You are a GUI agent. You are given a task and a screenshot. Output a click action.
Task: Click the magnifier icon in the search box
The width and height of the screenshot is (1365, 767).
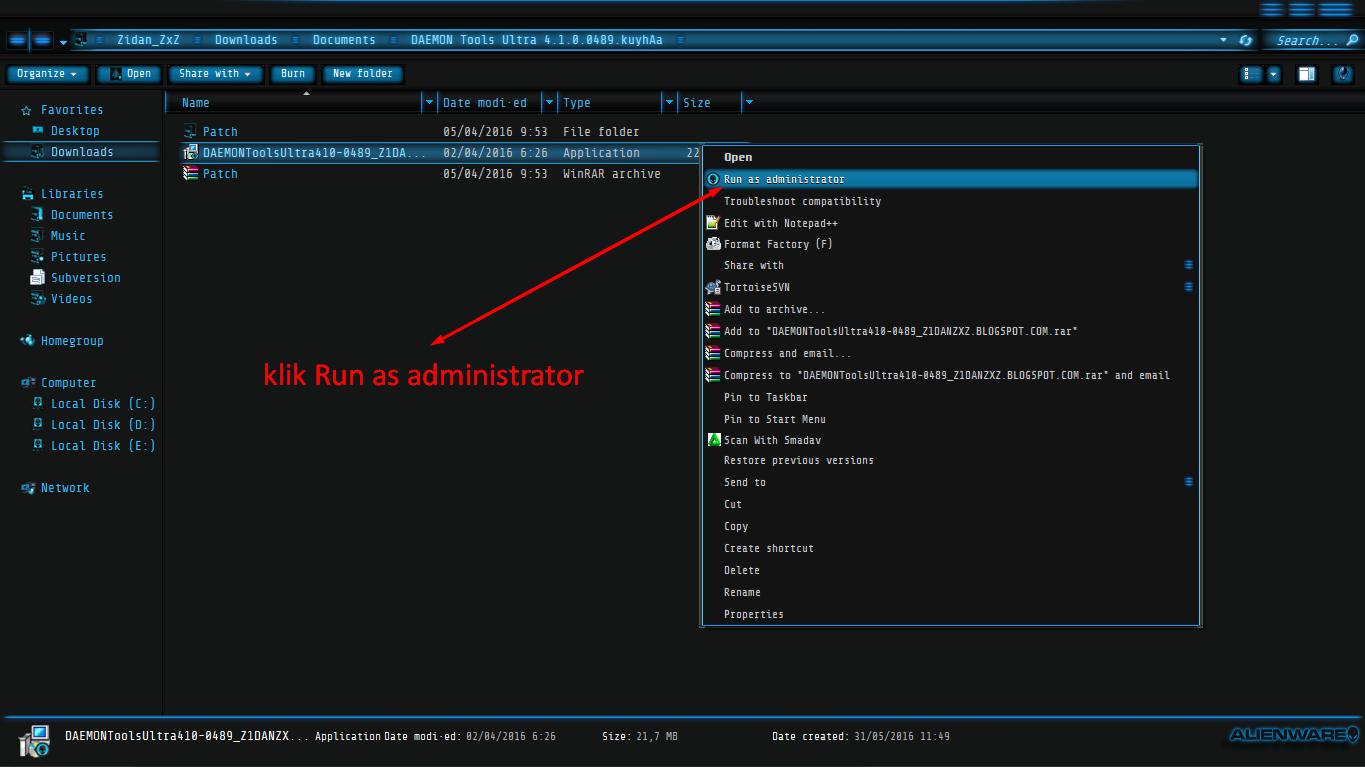click(1352, 40)
